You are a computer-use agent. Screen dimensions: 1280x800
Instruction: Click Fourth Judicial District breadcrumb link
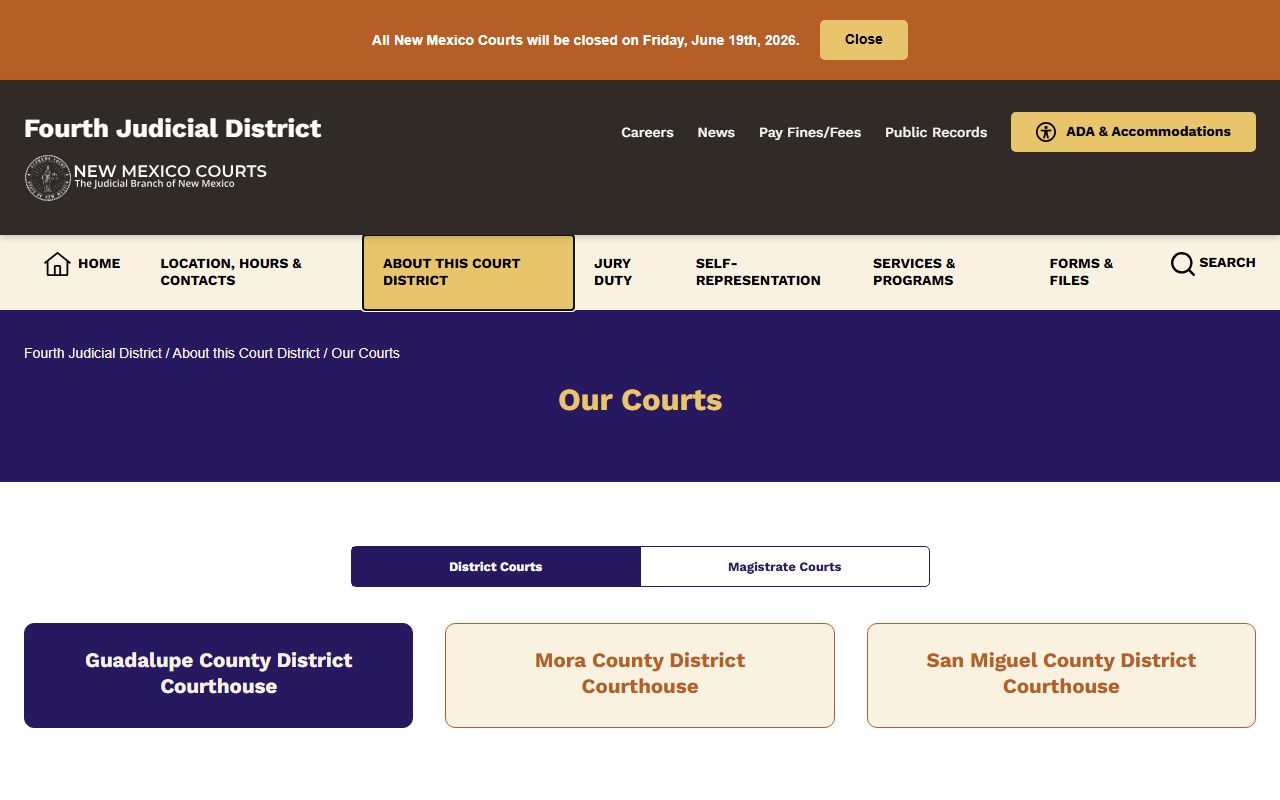pyautogui.click(x=93, y=353)
